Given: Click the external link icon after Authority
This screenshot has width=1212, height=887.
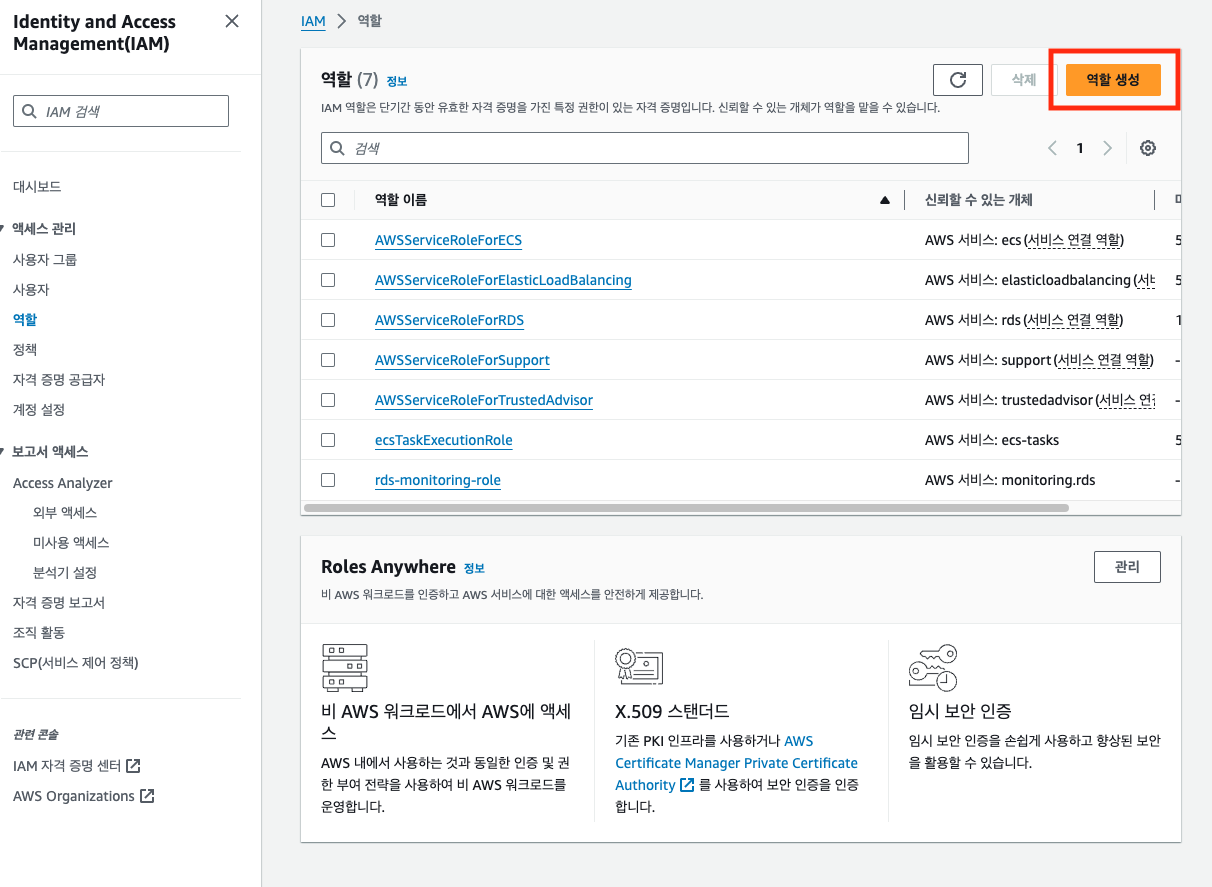Looking at the screenshot, I should pos(687,785).
